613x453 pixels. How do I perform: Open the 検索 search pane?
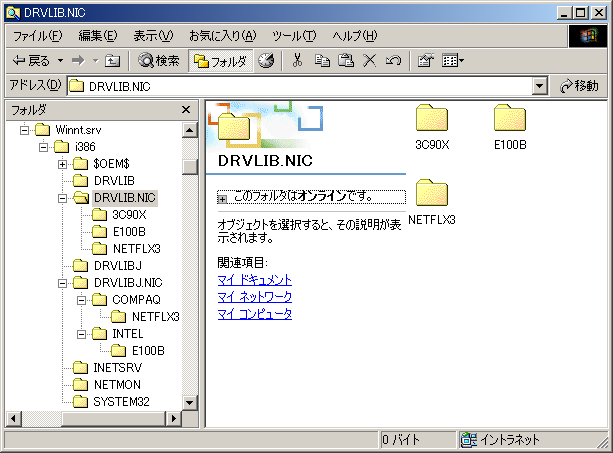(159, 61)
